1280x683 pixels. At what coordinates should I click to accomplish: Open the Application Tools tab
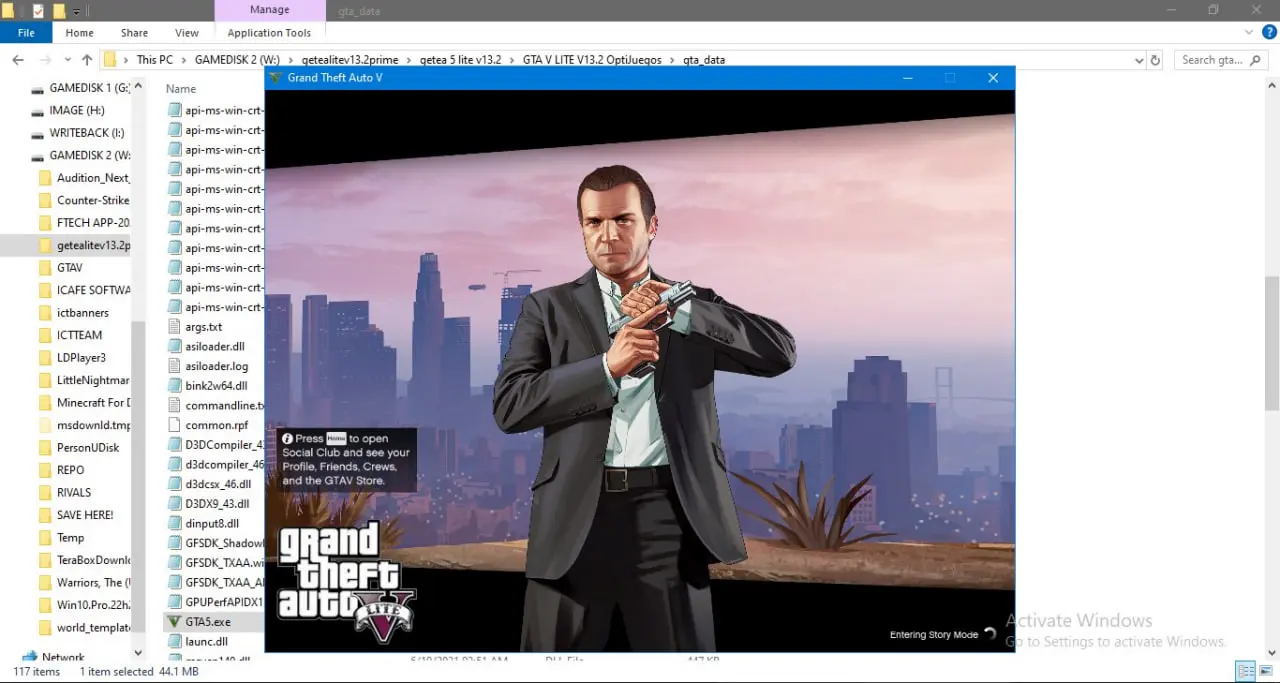(270, 33)
